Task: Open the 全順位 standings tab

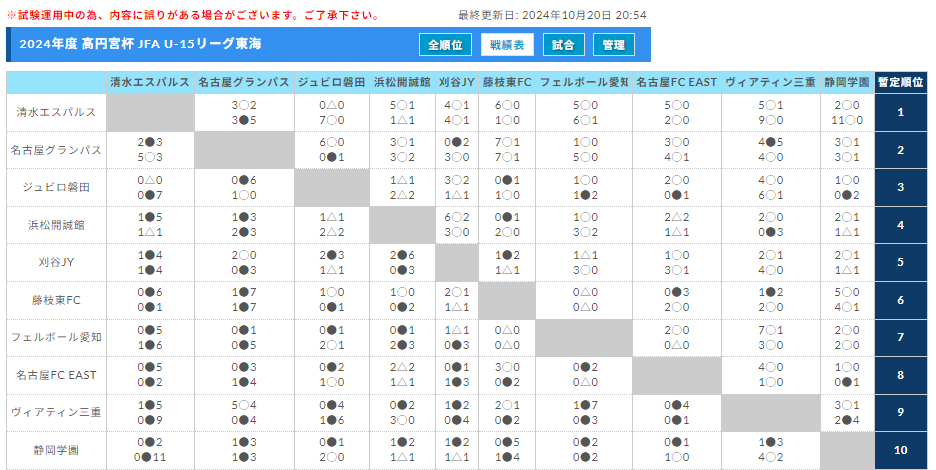Action: point(445,45)
